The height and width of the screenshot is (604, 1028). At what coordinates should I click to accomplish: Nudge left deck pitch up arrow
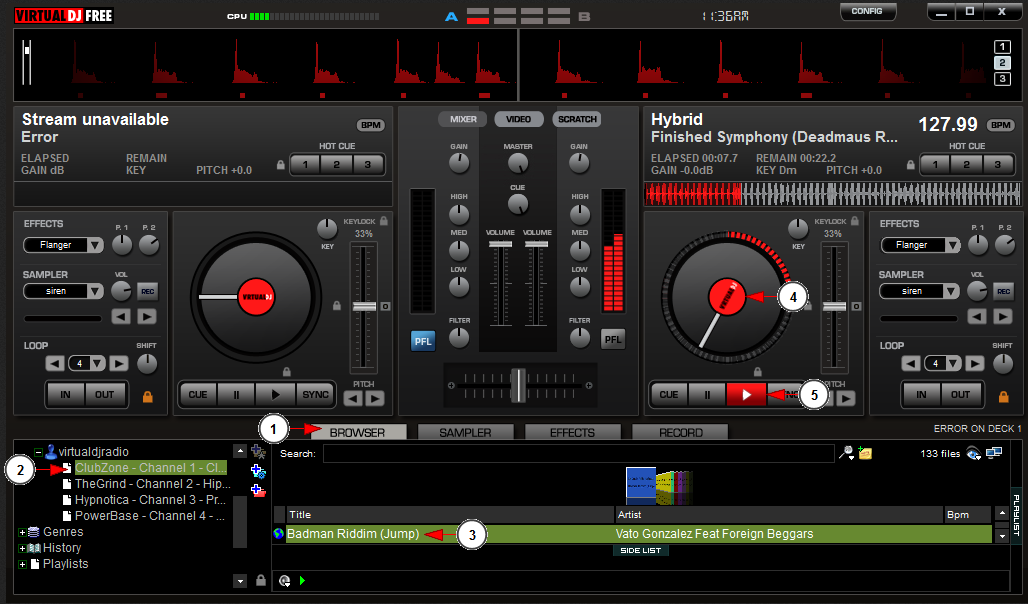[375, 398]
